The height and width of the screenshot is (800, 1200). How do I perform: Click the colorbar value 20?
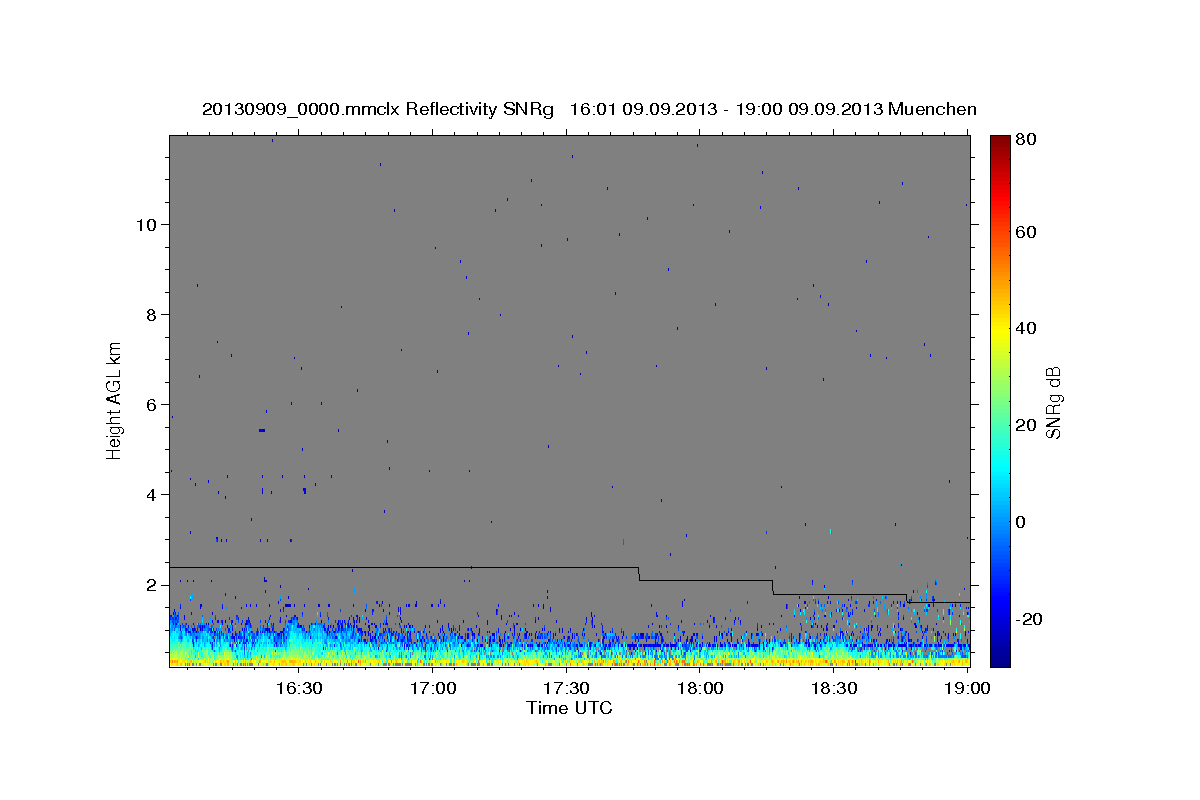[1027, 425]
